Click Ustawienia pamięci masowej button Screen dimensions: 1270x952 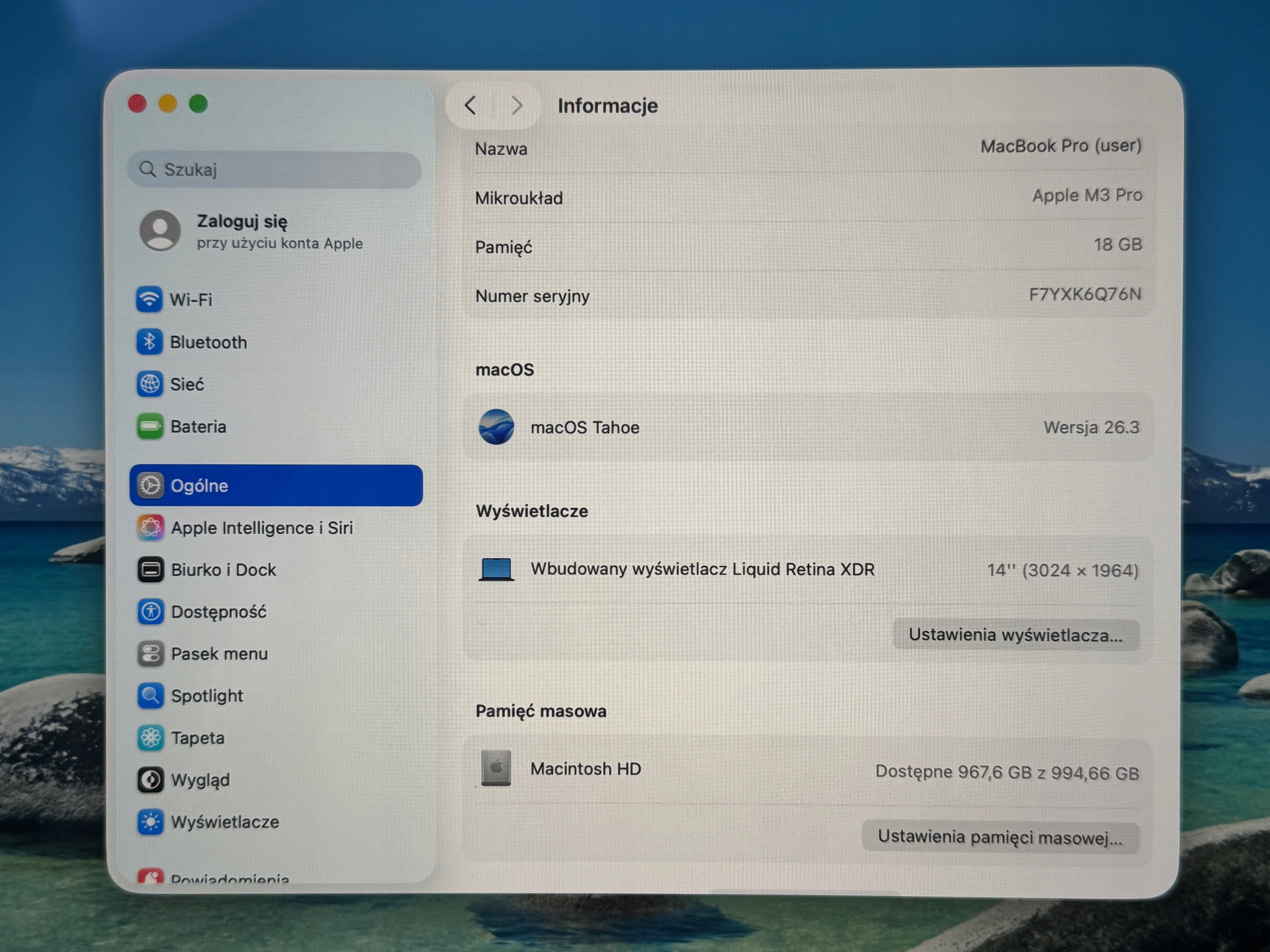(1000, 837)
